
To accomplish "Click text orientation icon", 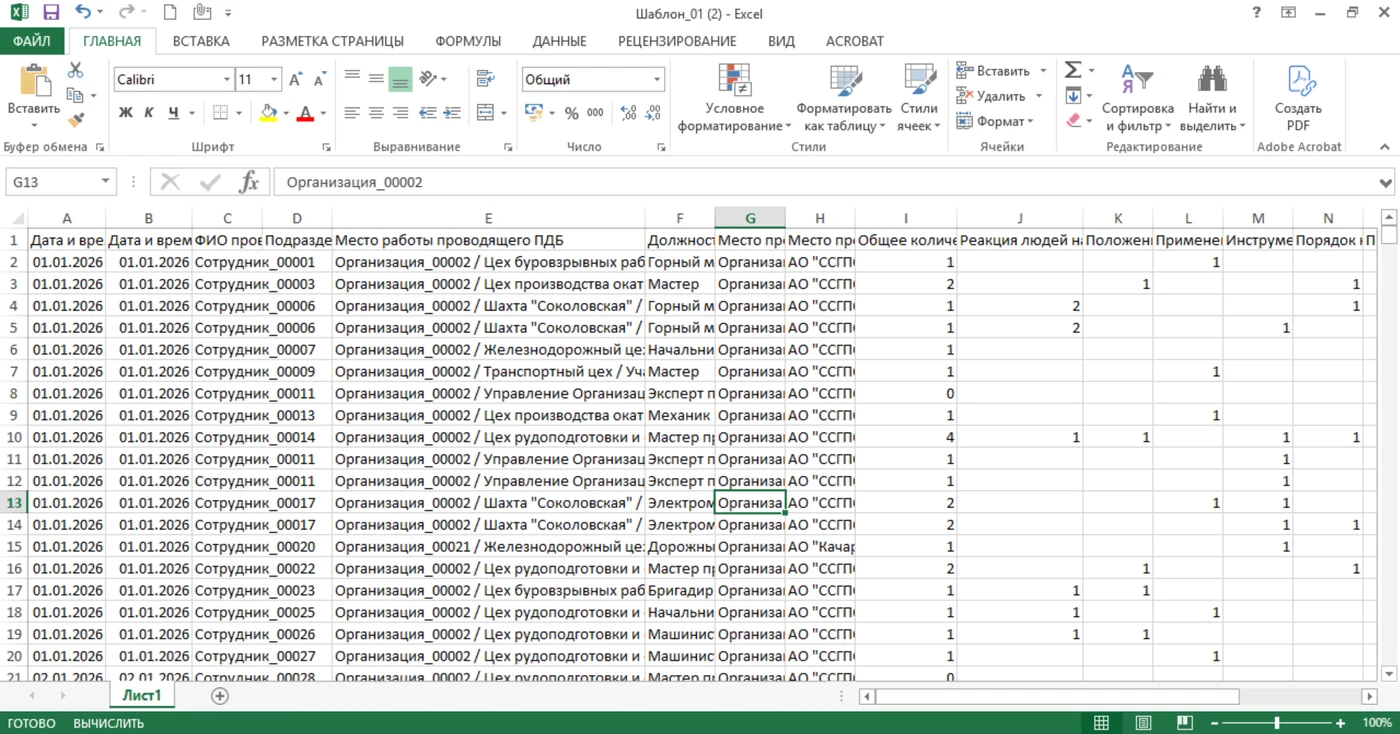I will click(428, 78).
